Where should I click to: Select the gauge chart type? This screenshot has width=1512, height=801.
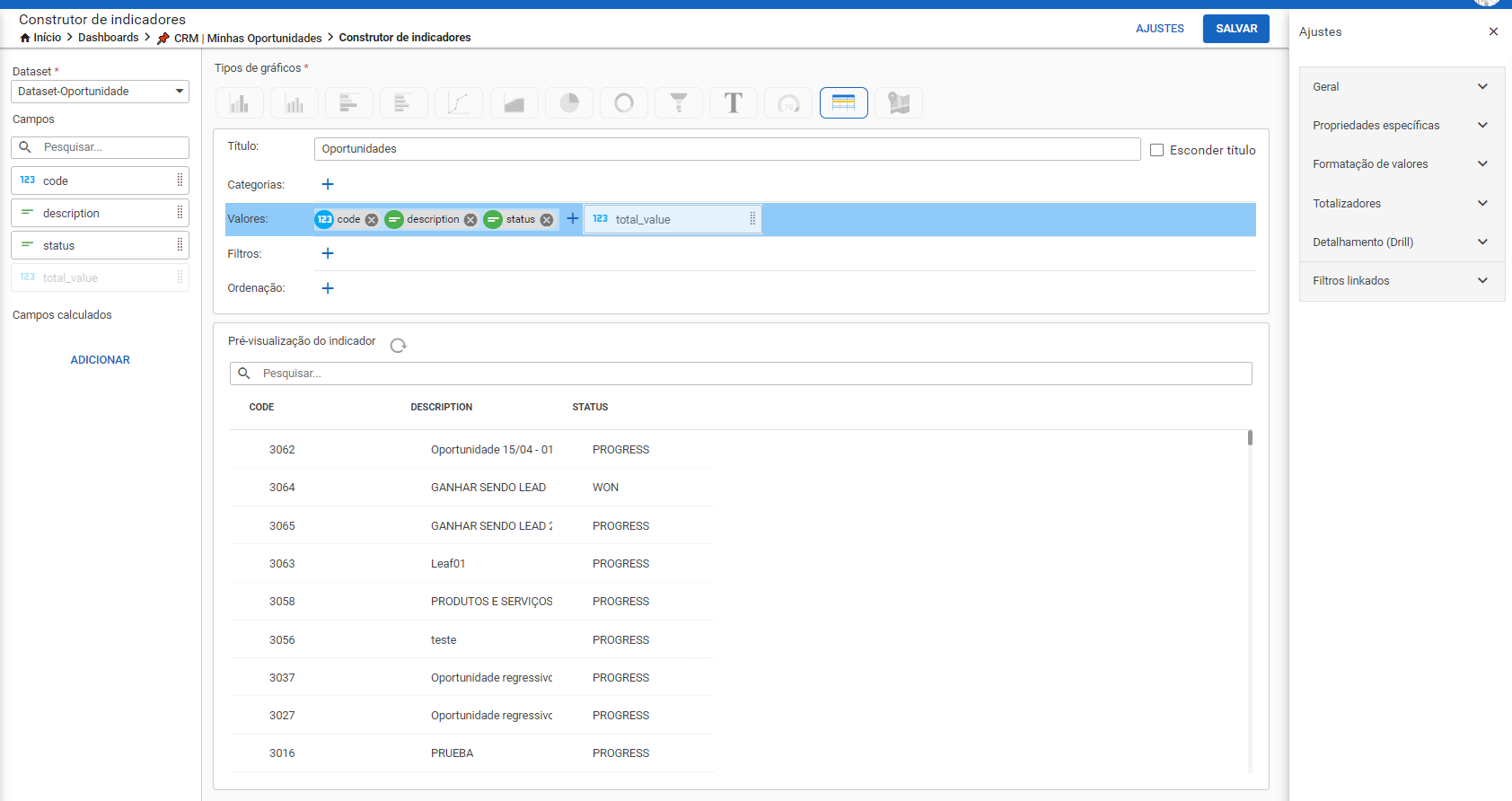pos(788,103)
